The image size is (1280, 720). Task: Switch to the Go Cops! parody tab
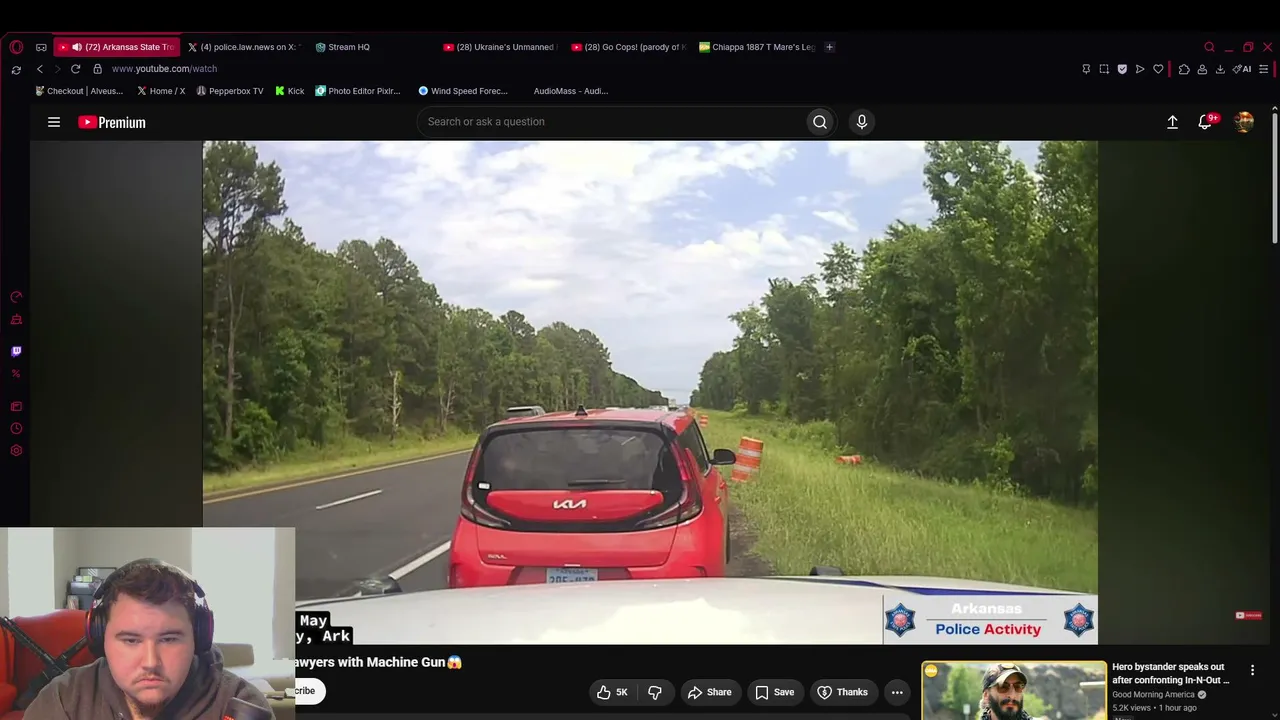point(628,47)
